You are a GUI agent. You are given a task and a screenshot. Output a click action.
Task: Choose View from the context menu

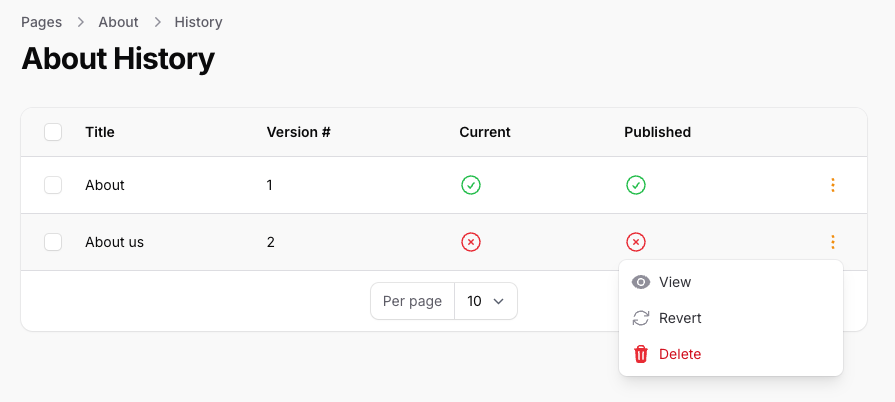tap(675, 282)
